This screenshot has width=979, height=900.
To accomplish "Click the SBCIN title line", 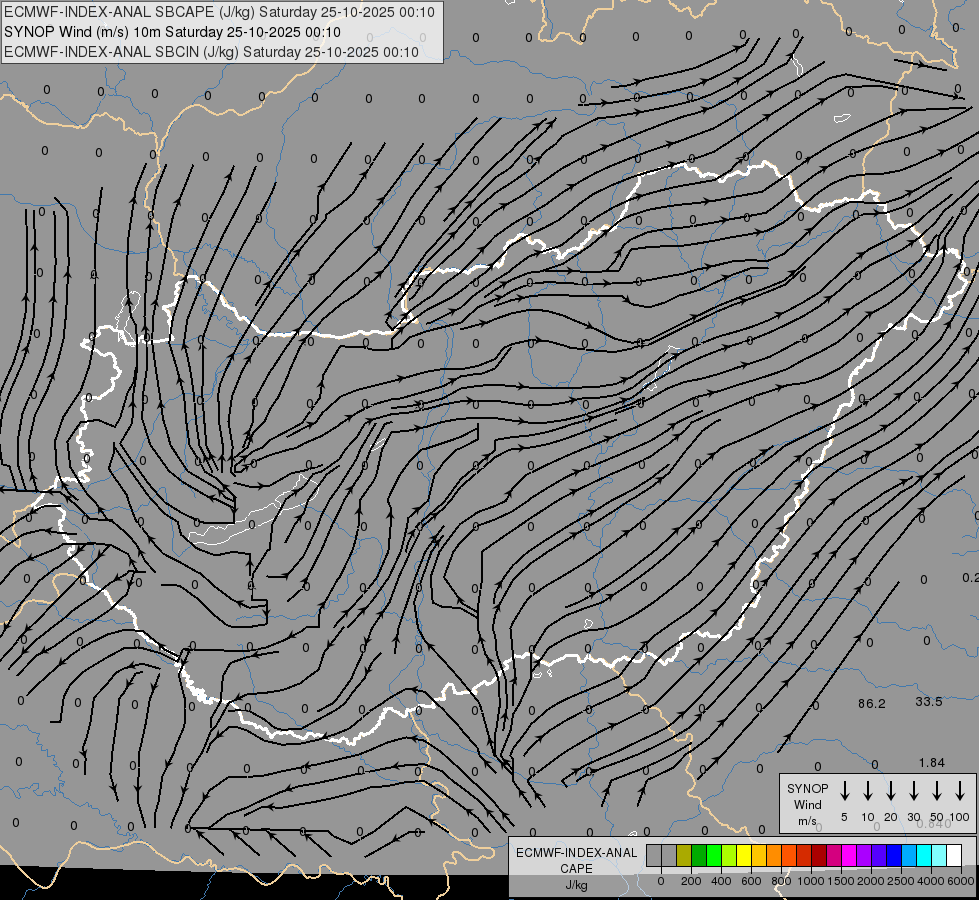I will [x=211, y=52].
